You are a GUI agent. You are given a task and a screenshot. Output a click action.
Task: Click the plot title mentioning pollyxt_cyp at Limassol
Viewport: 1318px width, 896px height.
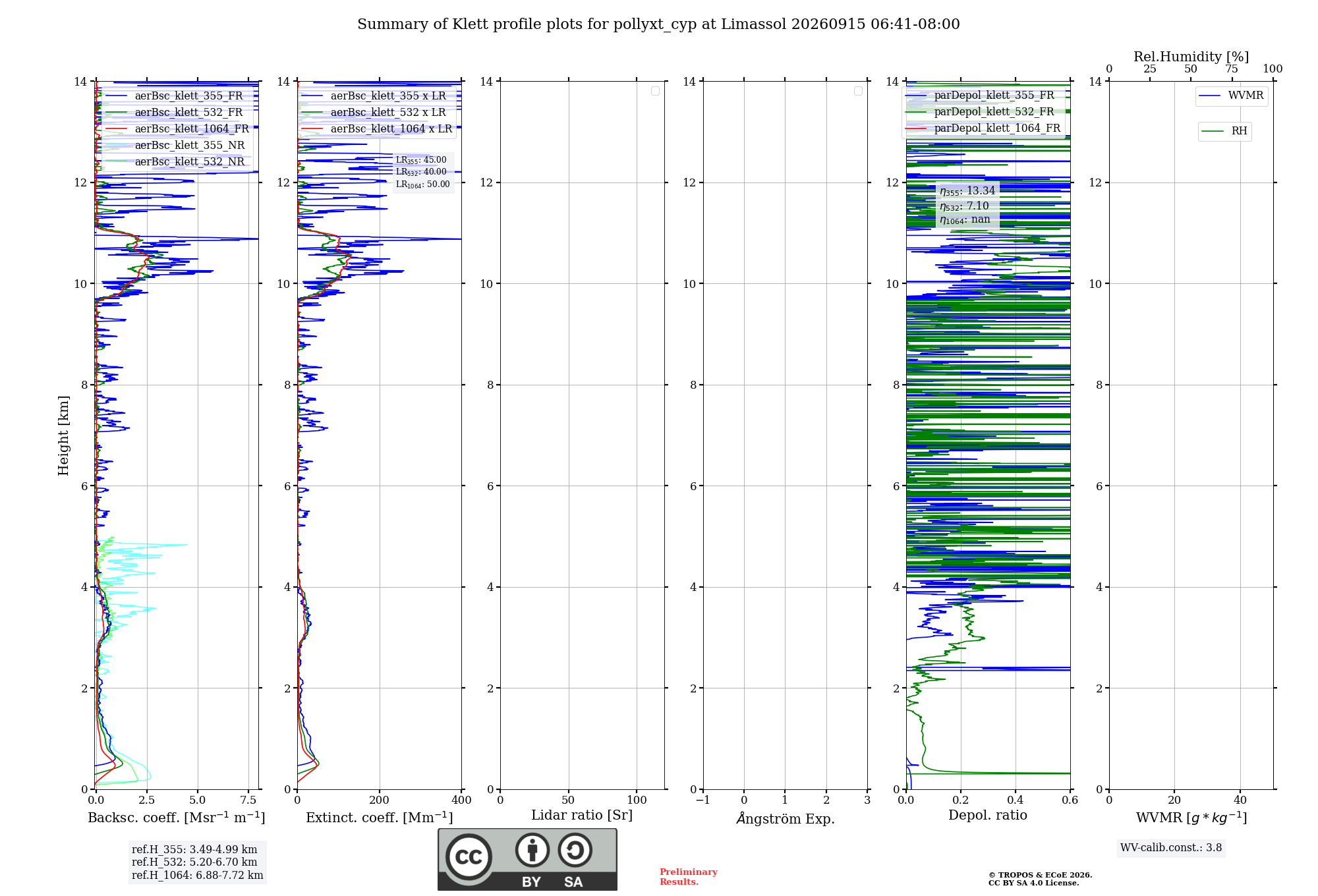658,24
